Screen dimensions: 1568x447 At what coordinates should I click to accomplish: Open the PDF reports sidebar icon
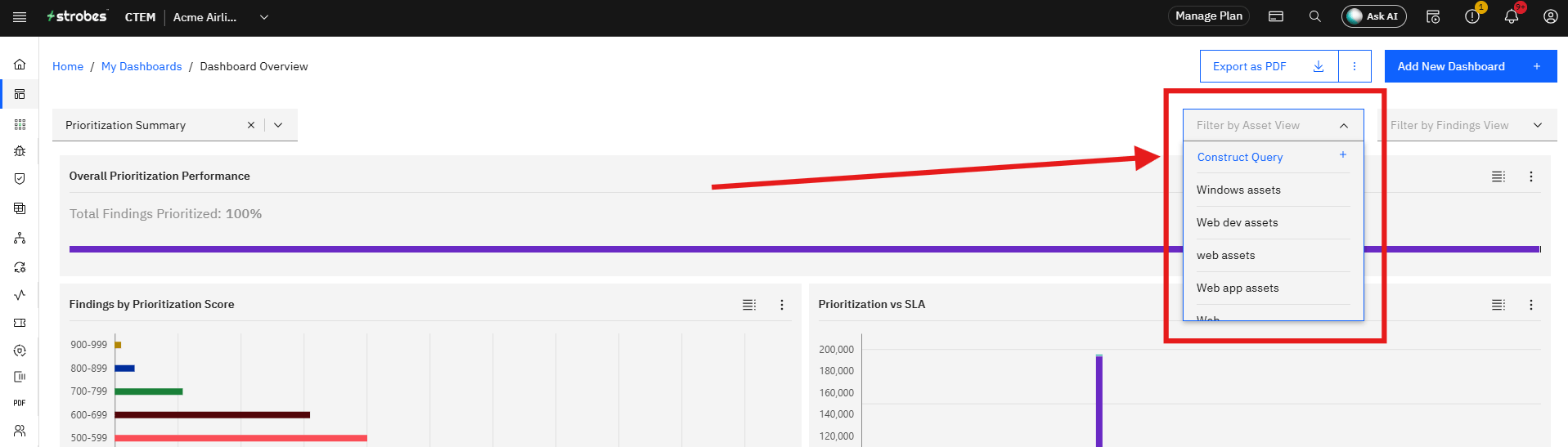[20, 403]
